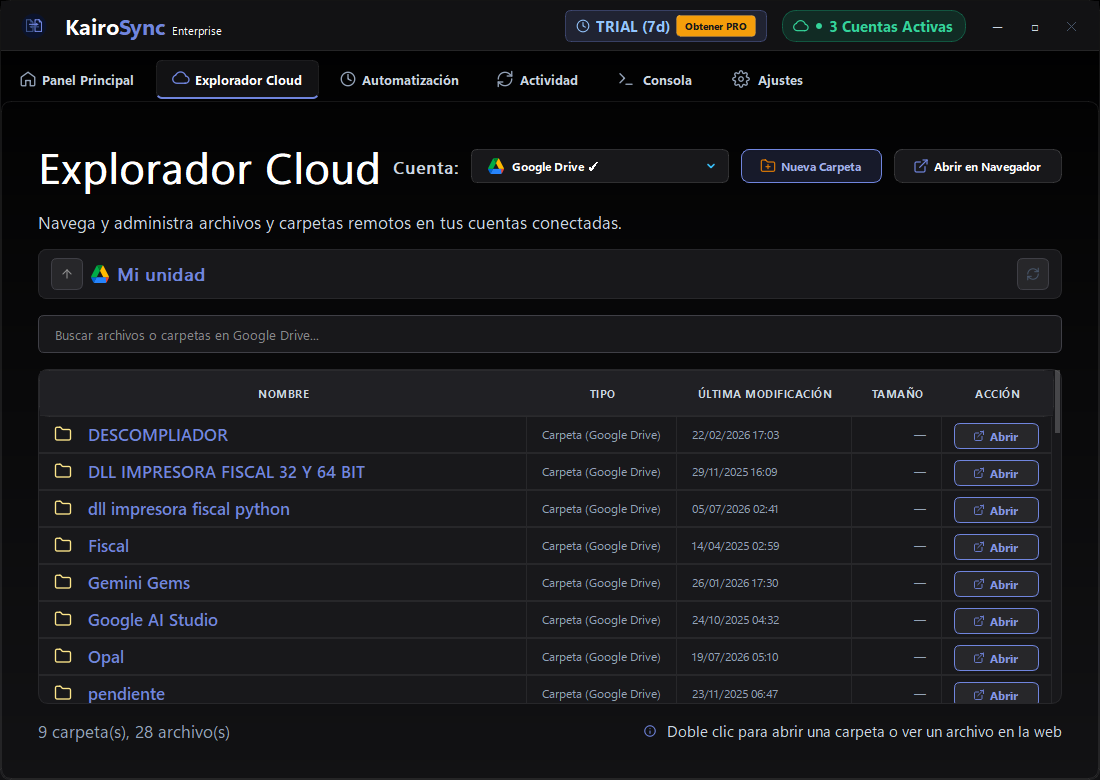Sort by the TIPO column header

[602, 394]
